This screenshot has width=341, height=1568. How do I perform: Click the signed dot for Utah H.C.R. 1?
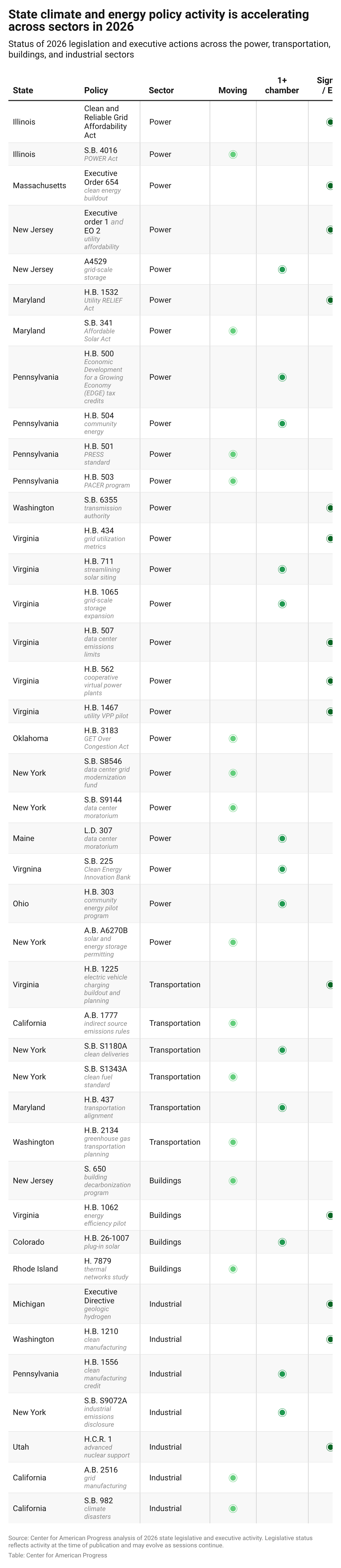330,1447
